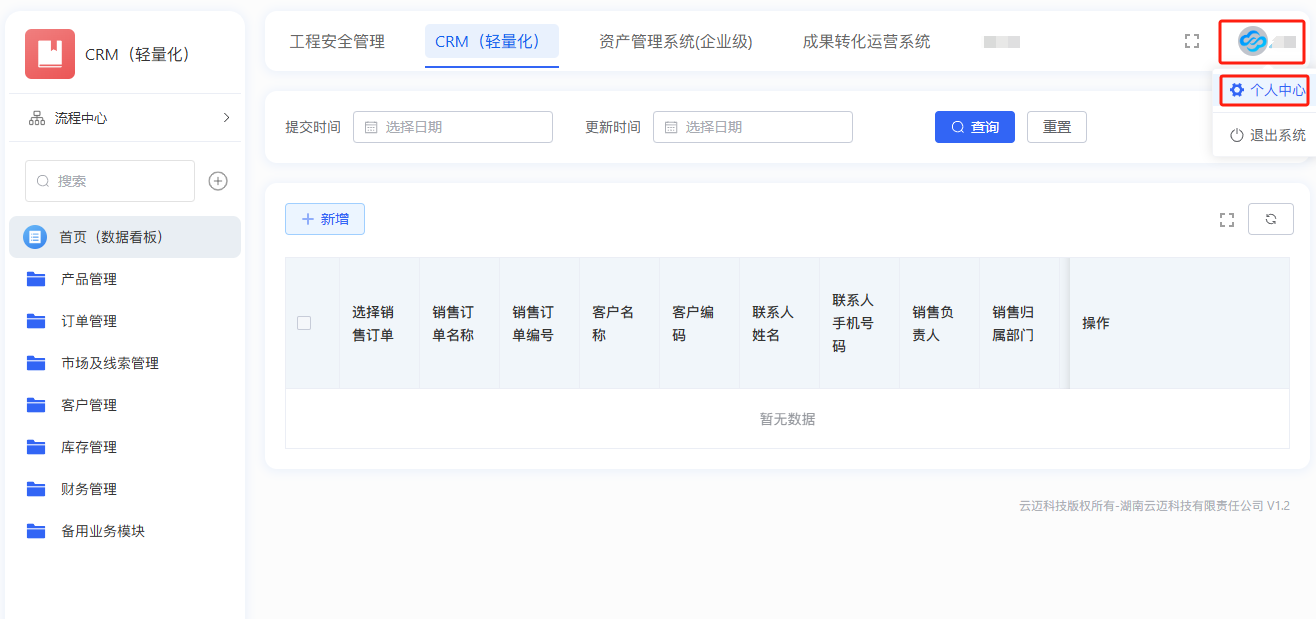The width and height of the screenshot is (1316, 619).
Task: Toggle the select-all checkbox in table header
Action: click(304, 323)
